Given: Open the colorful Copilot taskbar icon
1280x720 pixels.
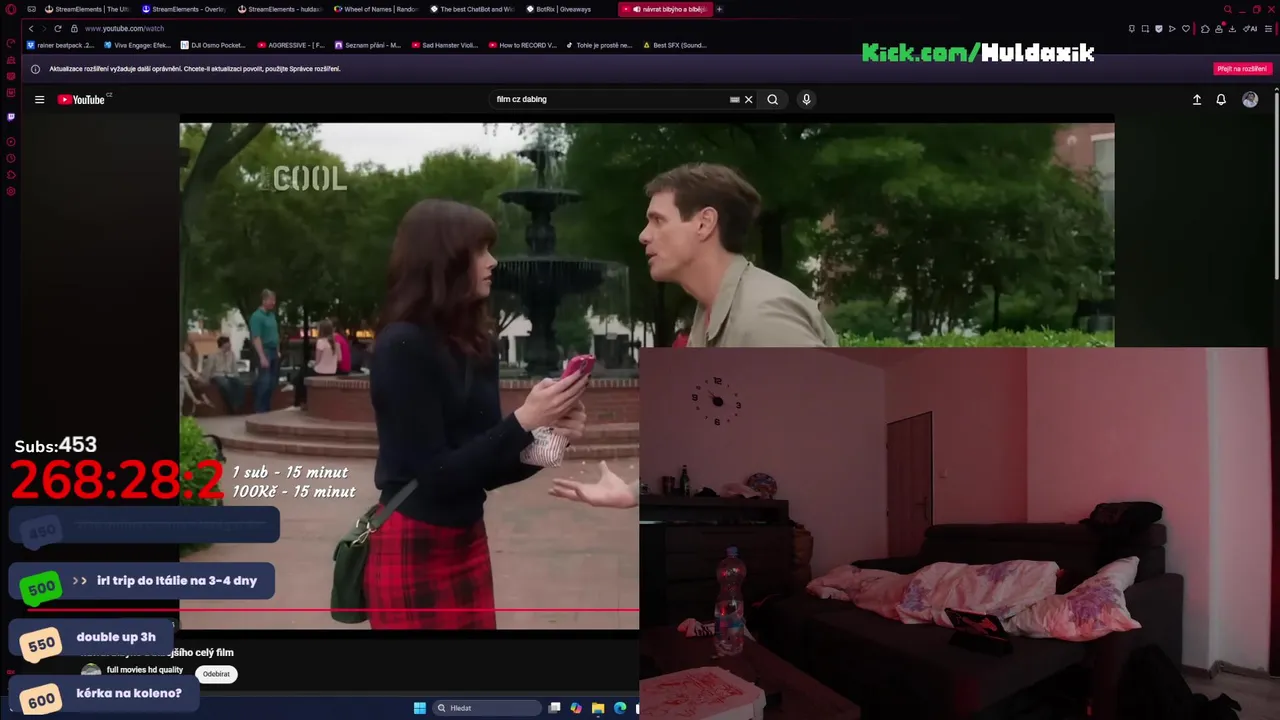Looking at the screenshot, I should coord(576,708).
